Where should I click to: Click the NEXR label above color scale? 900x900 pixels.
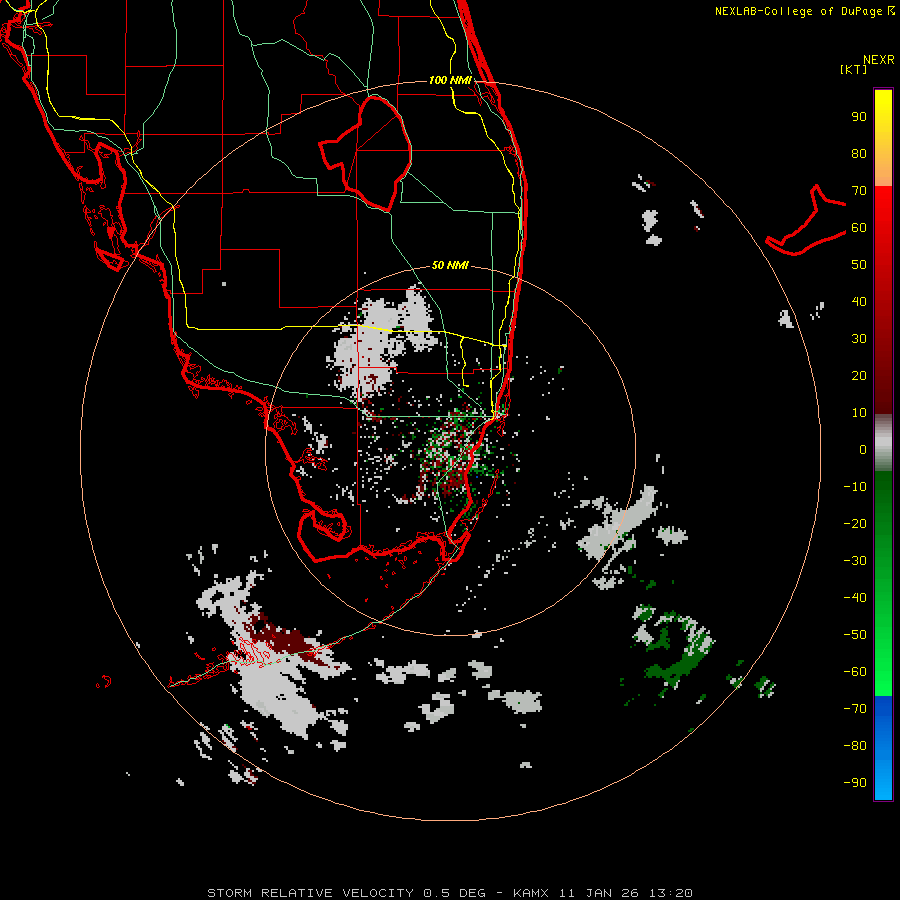click(879, 60)
